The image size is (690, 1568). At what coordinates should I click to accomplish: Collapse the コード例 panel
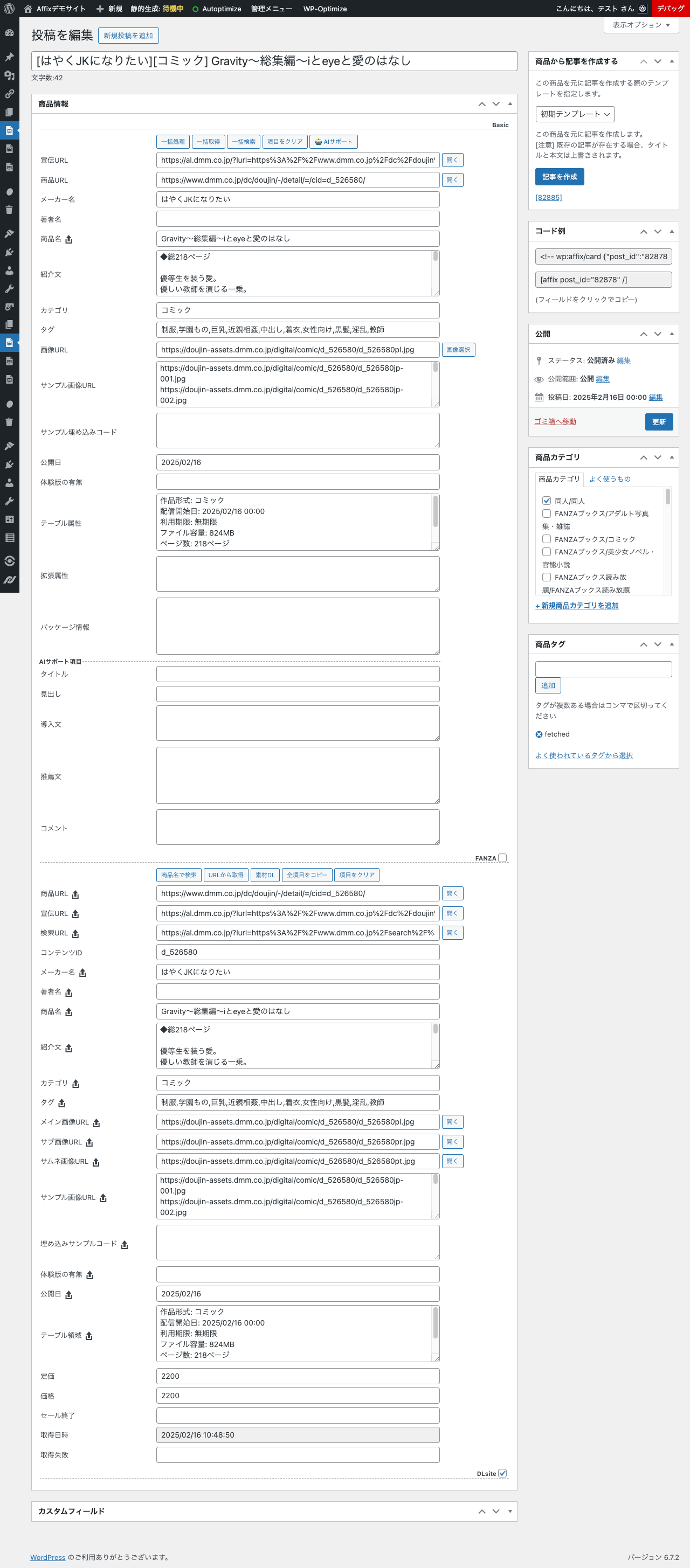[672, 231]
